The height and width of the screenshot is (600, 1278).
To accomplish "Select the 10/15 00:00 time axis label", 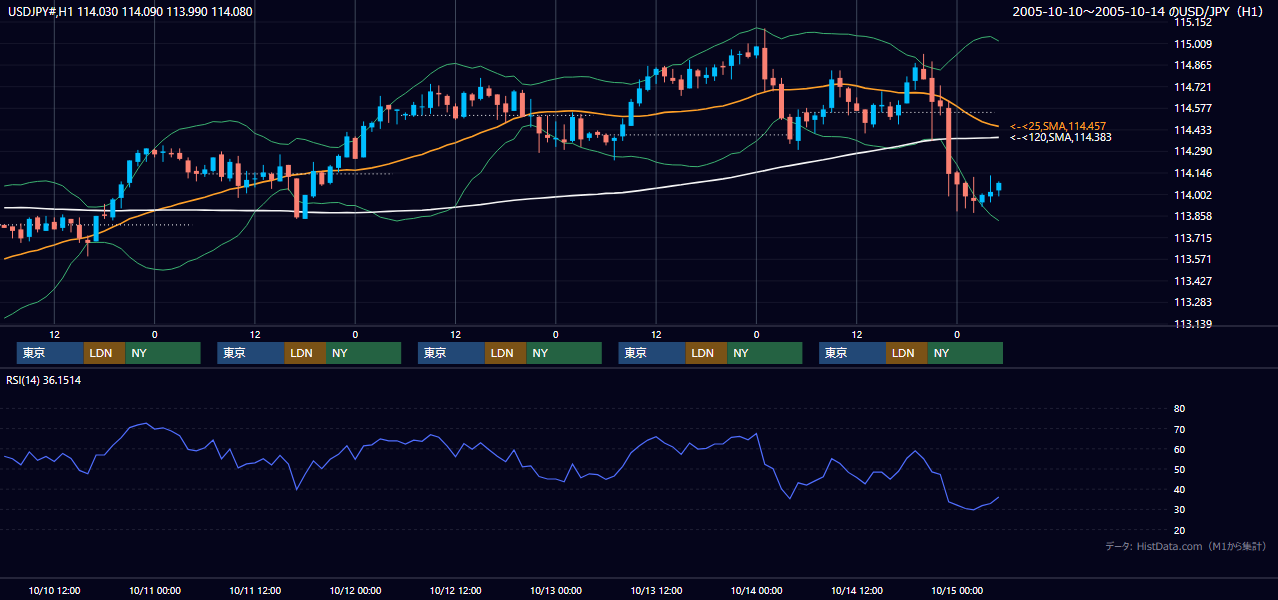I will pos(957,590).
